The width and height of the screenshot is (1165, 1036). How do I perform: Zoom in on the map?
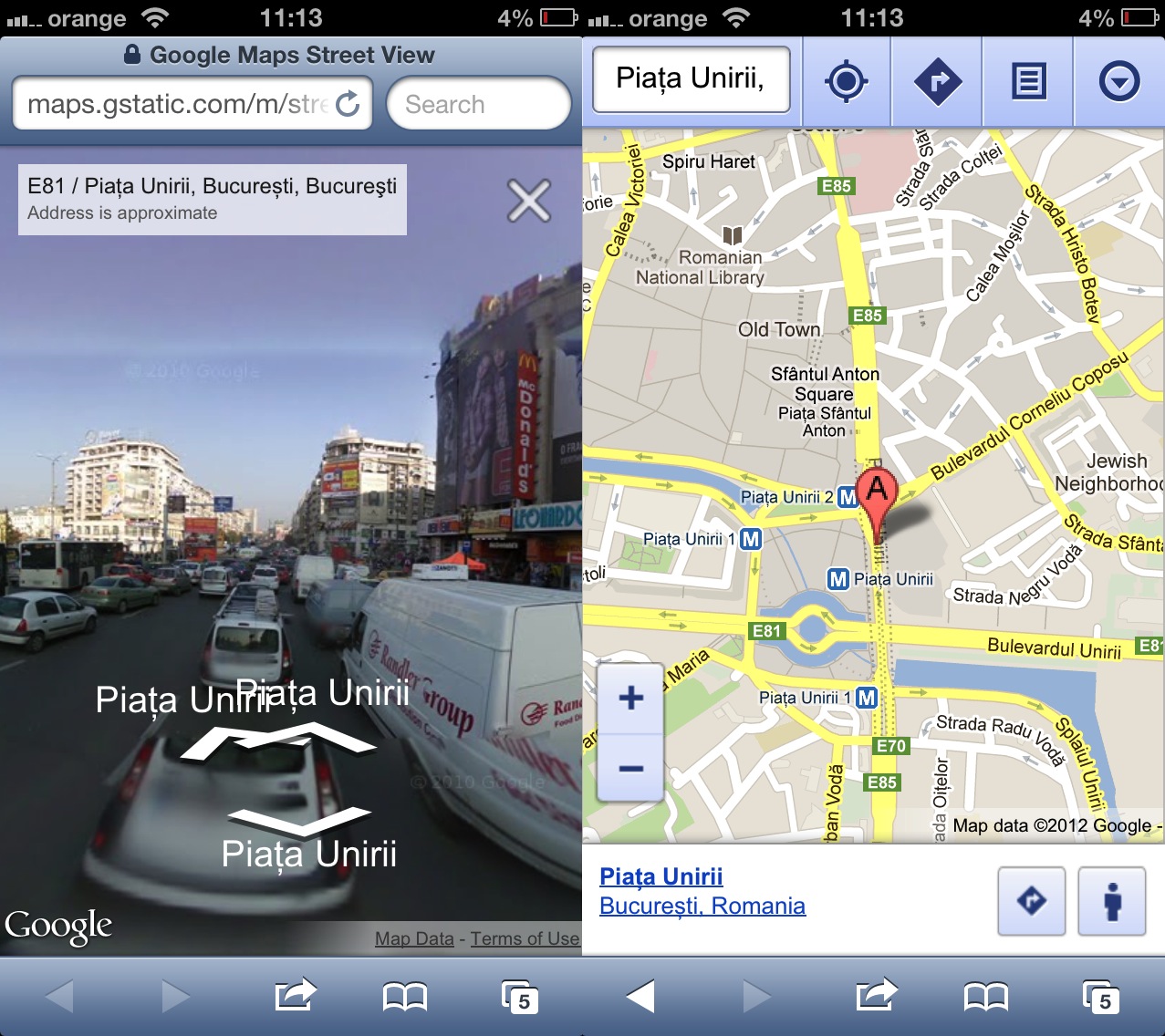(630, 699)
